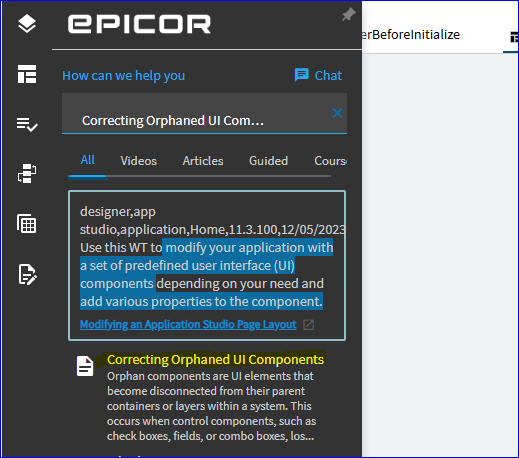
Task: Open Modifying an Application Studio Page Layout link
Action: [x=188, y=324]
